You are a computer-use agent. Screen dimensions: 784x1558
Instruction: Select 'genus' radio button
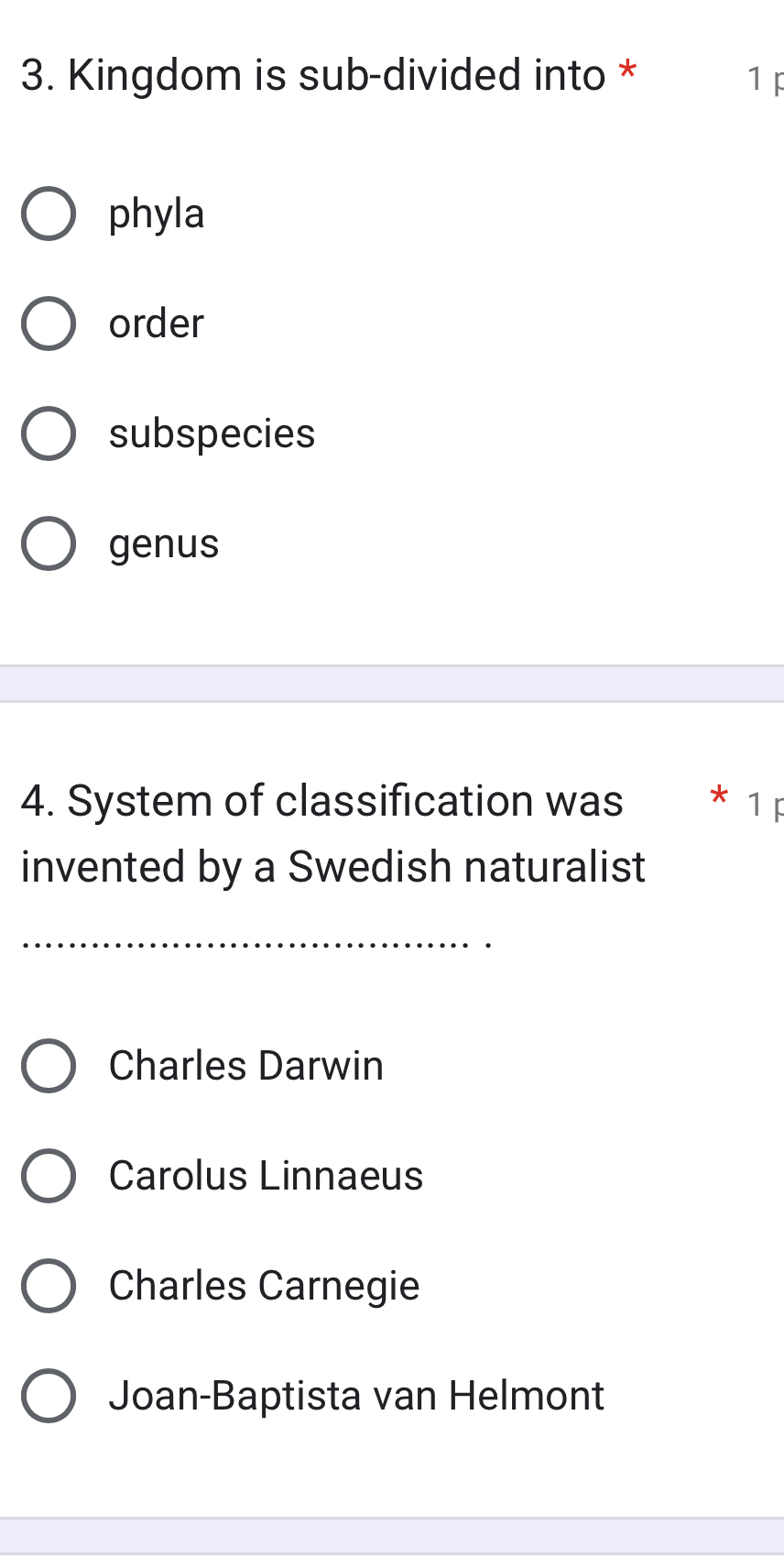(49, 543)
